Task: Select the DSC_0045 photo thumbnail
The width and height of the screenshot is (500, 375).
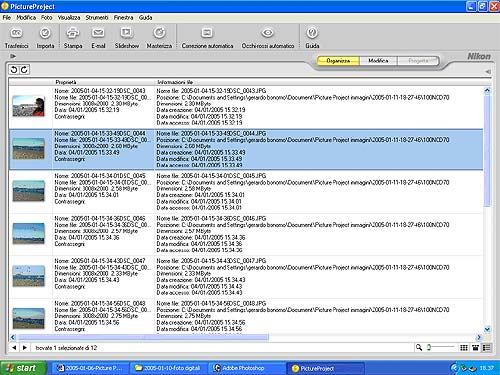Action: click(x=28, y=191)
